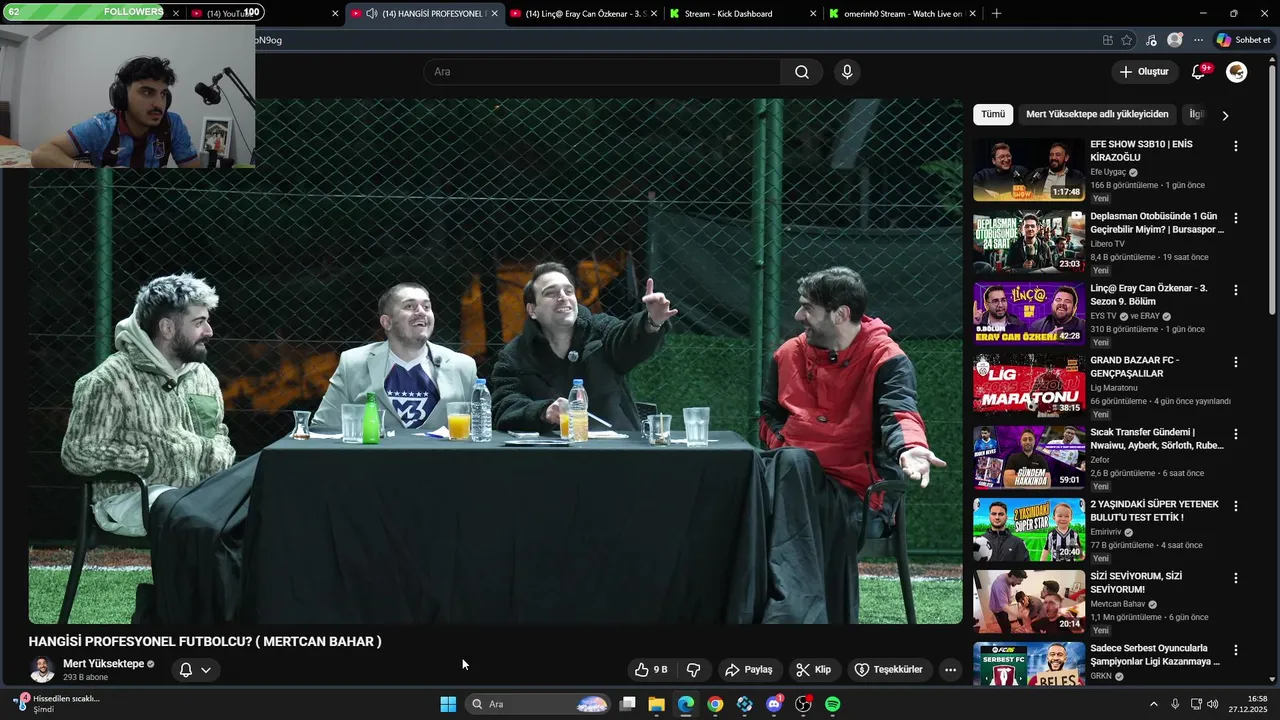This screenshot has height=720, width=1280.
Task: Click the YouTube search input field
Action: pos(602,72)
